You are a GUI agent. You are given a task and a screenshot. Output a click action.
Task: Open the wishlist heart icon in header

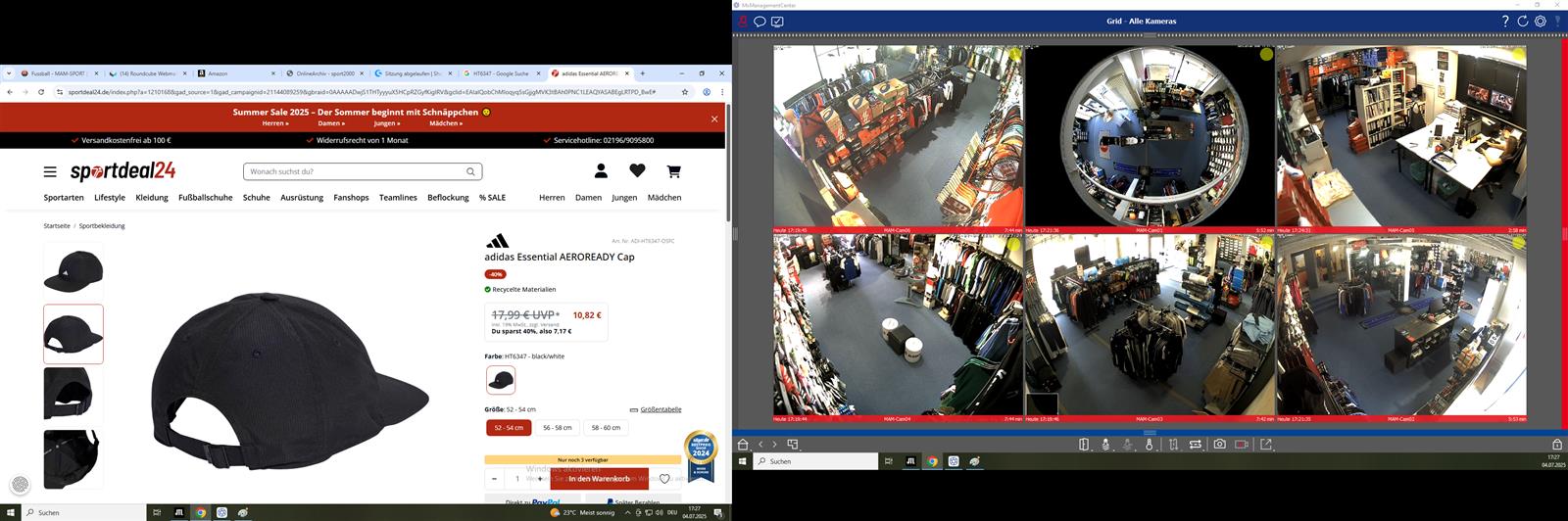[x=637, y=171]
